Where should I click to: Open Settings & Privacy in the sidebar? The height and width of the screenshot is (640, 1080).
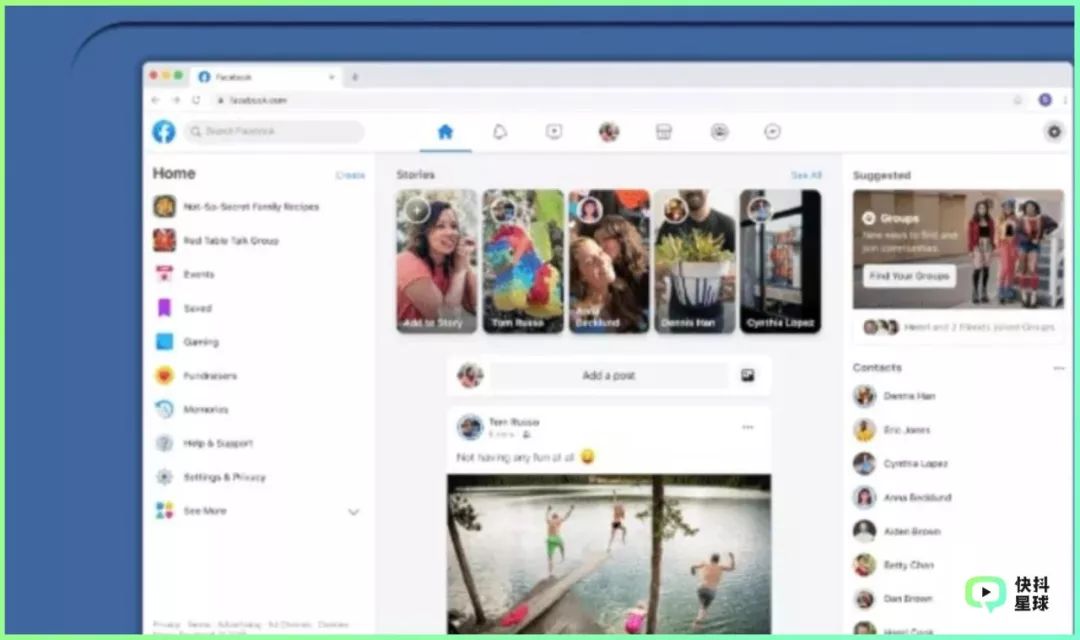[209, 477]
